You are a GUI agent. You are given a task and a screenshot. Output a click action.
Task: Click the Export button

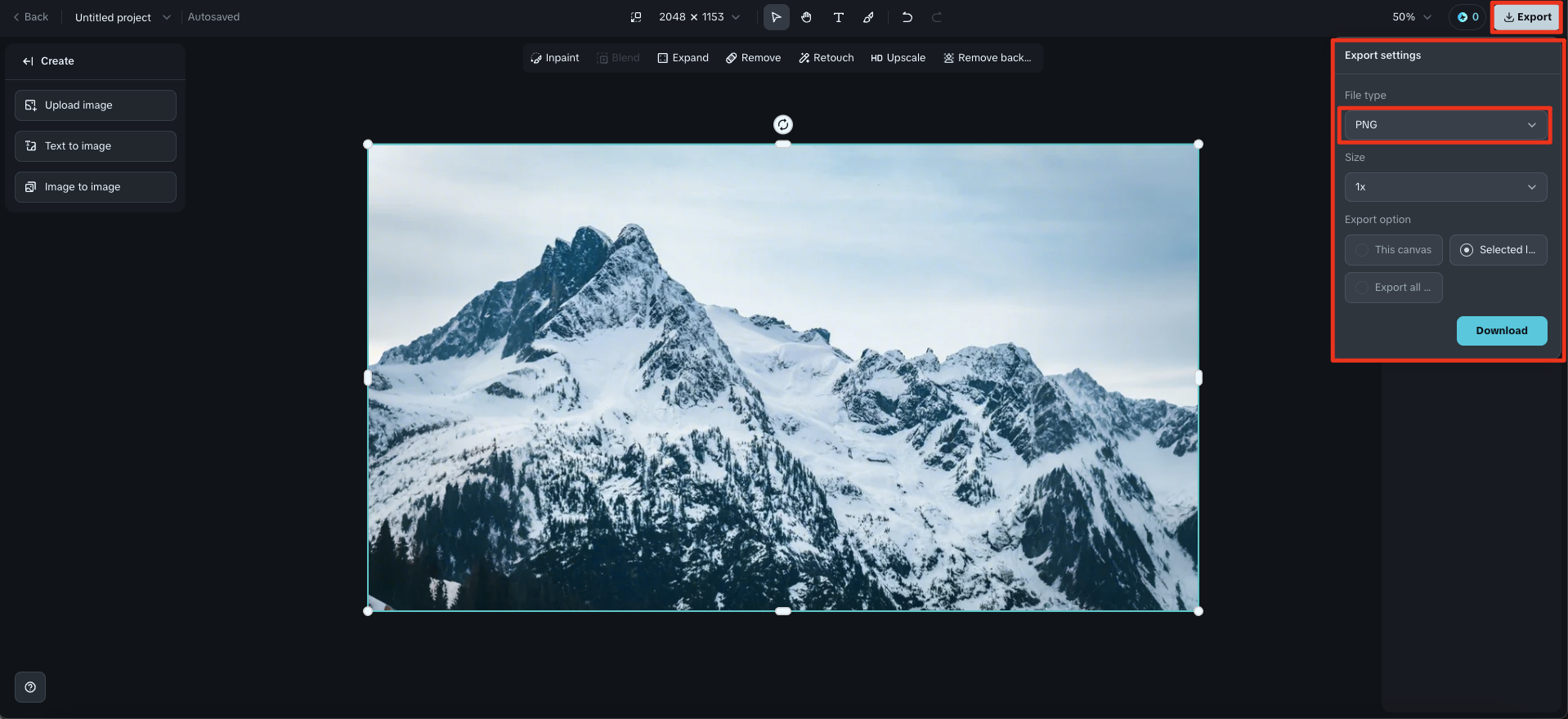(x=1526, y=17)
